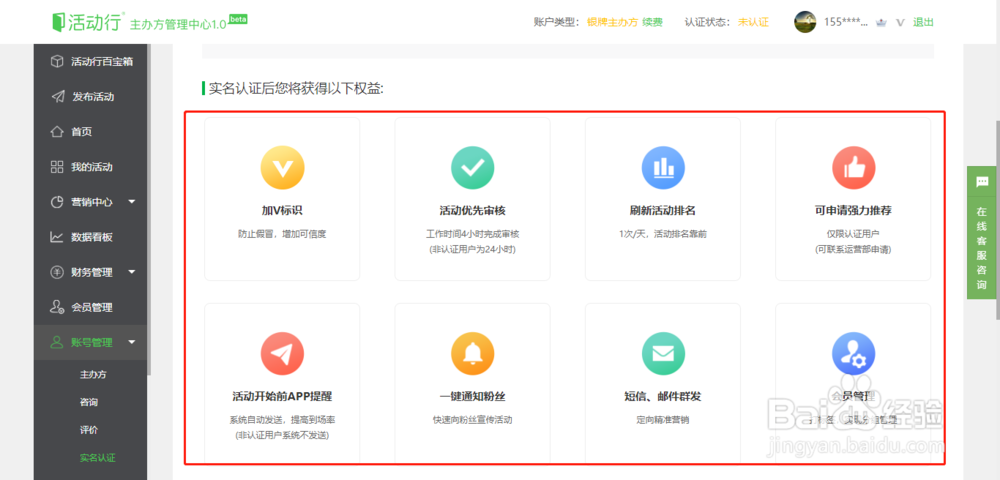Select the 主办方 submenu item

tap(92, 375)
